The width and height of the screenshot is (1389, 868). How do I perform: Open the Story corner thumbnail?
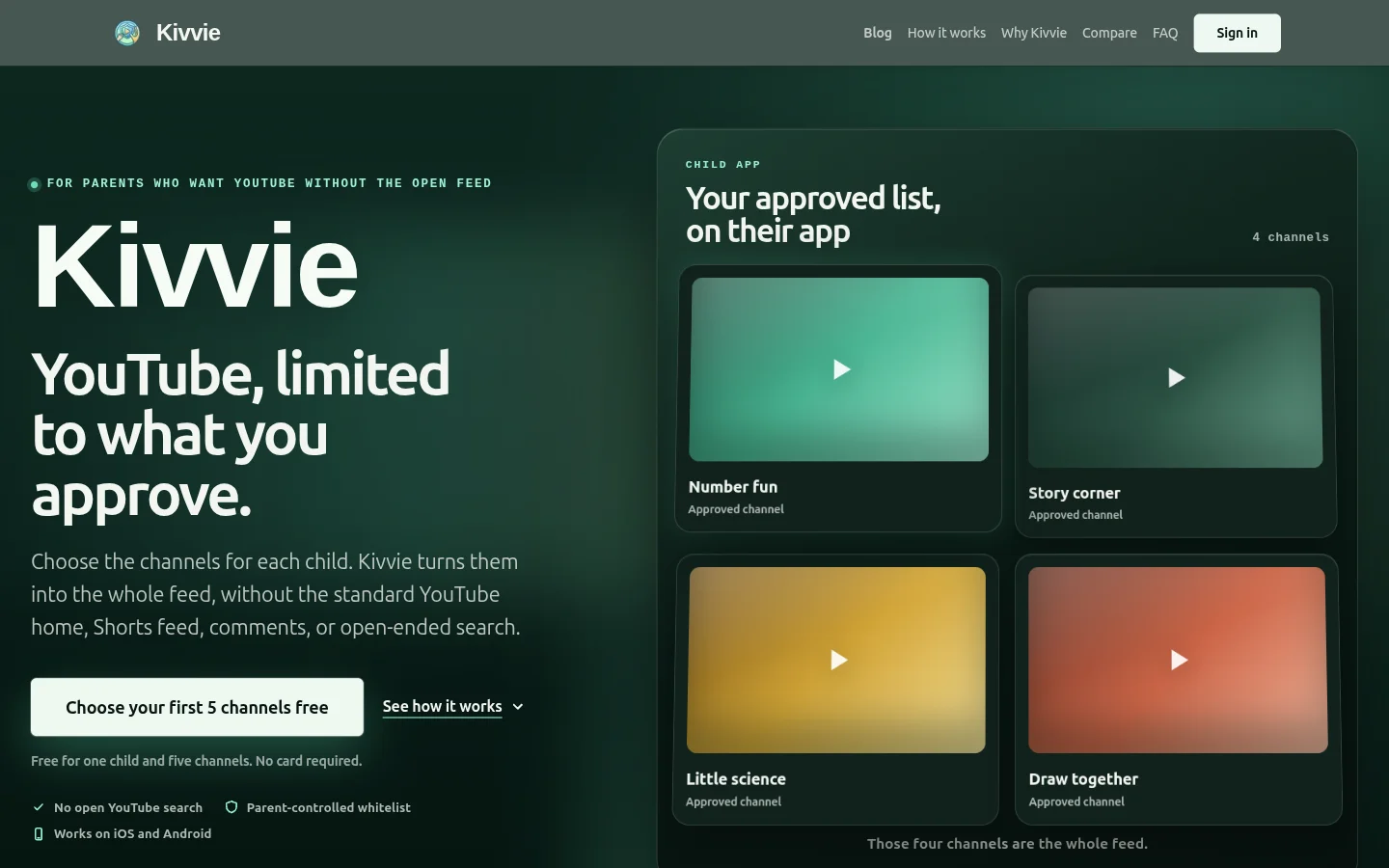pos(1175,377)
